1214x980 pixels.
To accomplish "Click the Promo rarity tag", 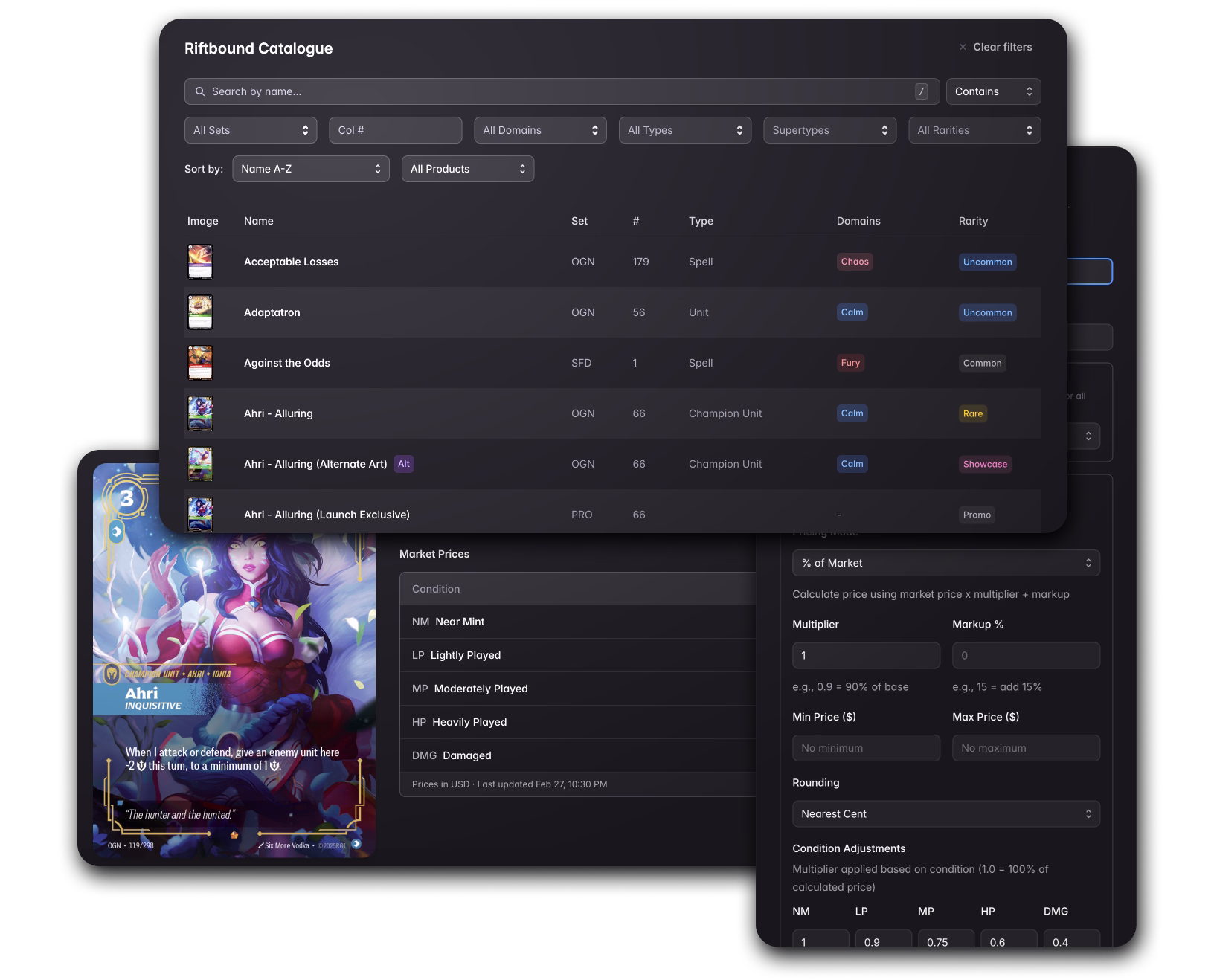I will click(977, 515).
